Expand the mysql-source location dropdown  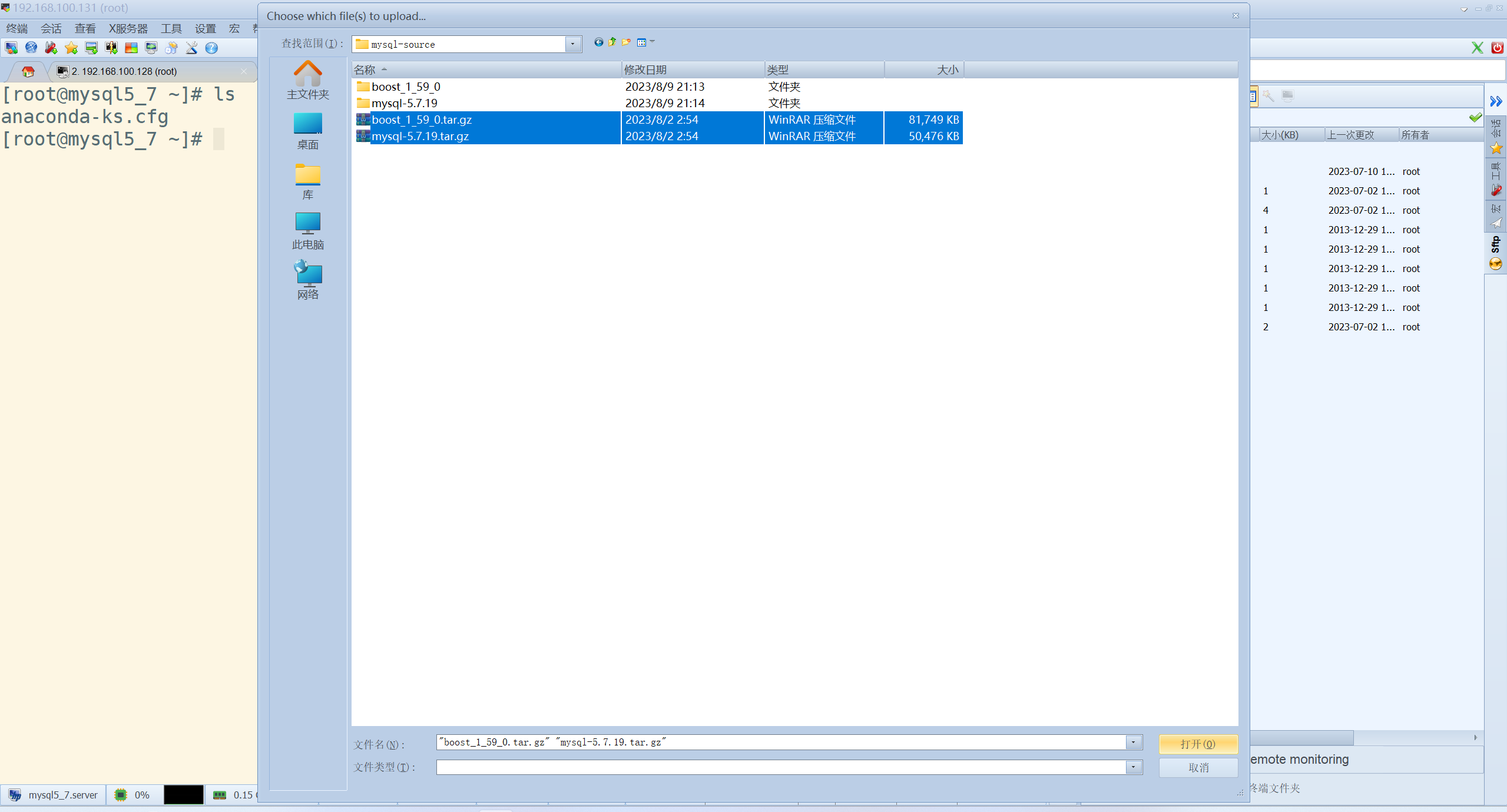click(x=572, y=44)
